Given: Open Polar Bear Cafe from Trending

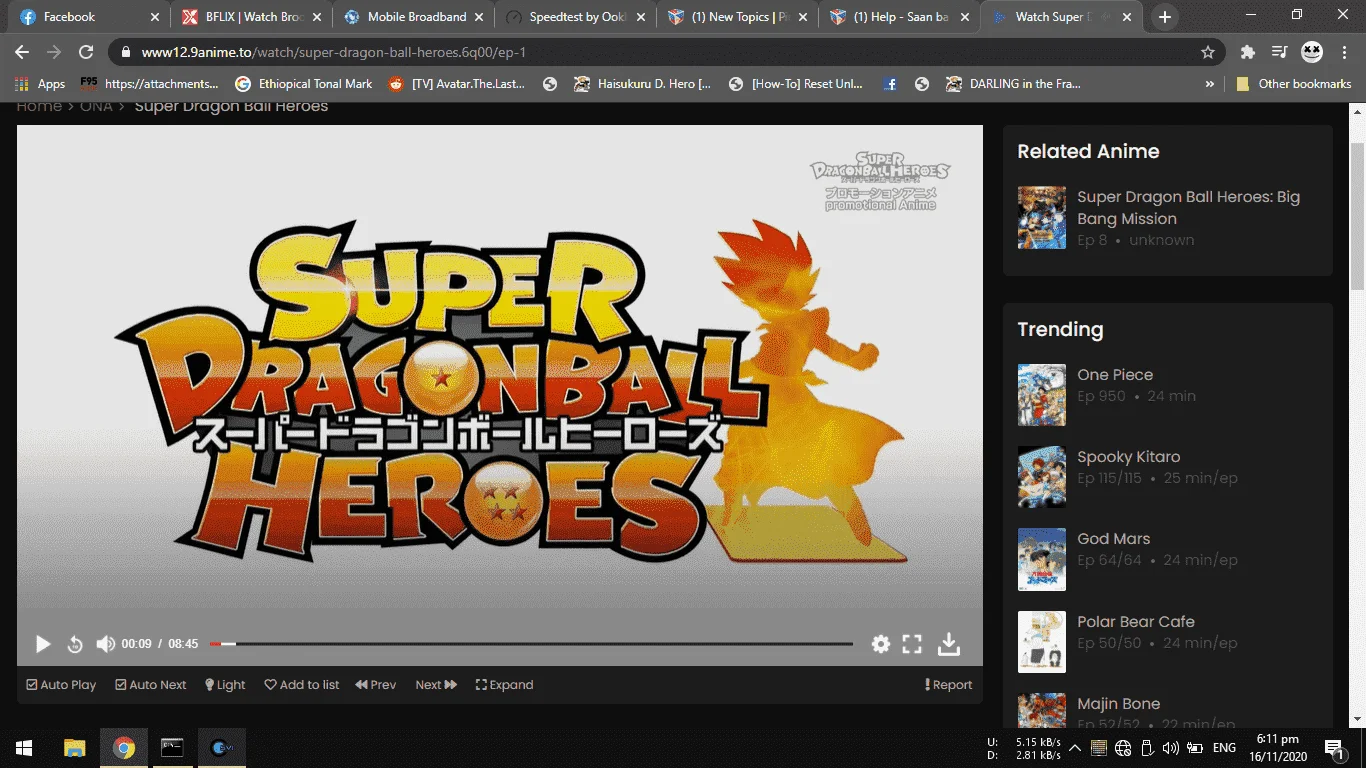Looking at the screenshot, I should click(x=1136, y=622).
